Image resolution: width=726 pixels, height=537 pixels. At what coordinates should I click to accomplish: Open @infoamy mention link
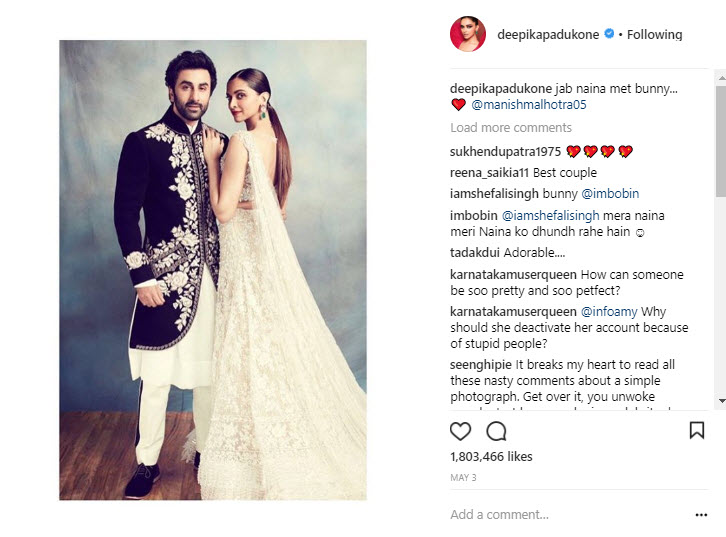pyautogui.click(x=609, y=312)
